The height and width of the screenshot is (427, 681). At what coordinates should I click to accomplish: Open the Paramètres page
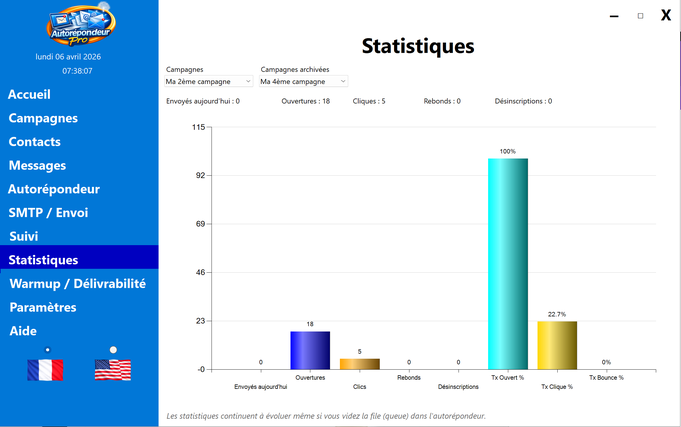(43, 307)
